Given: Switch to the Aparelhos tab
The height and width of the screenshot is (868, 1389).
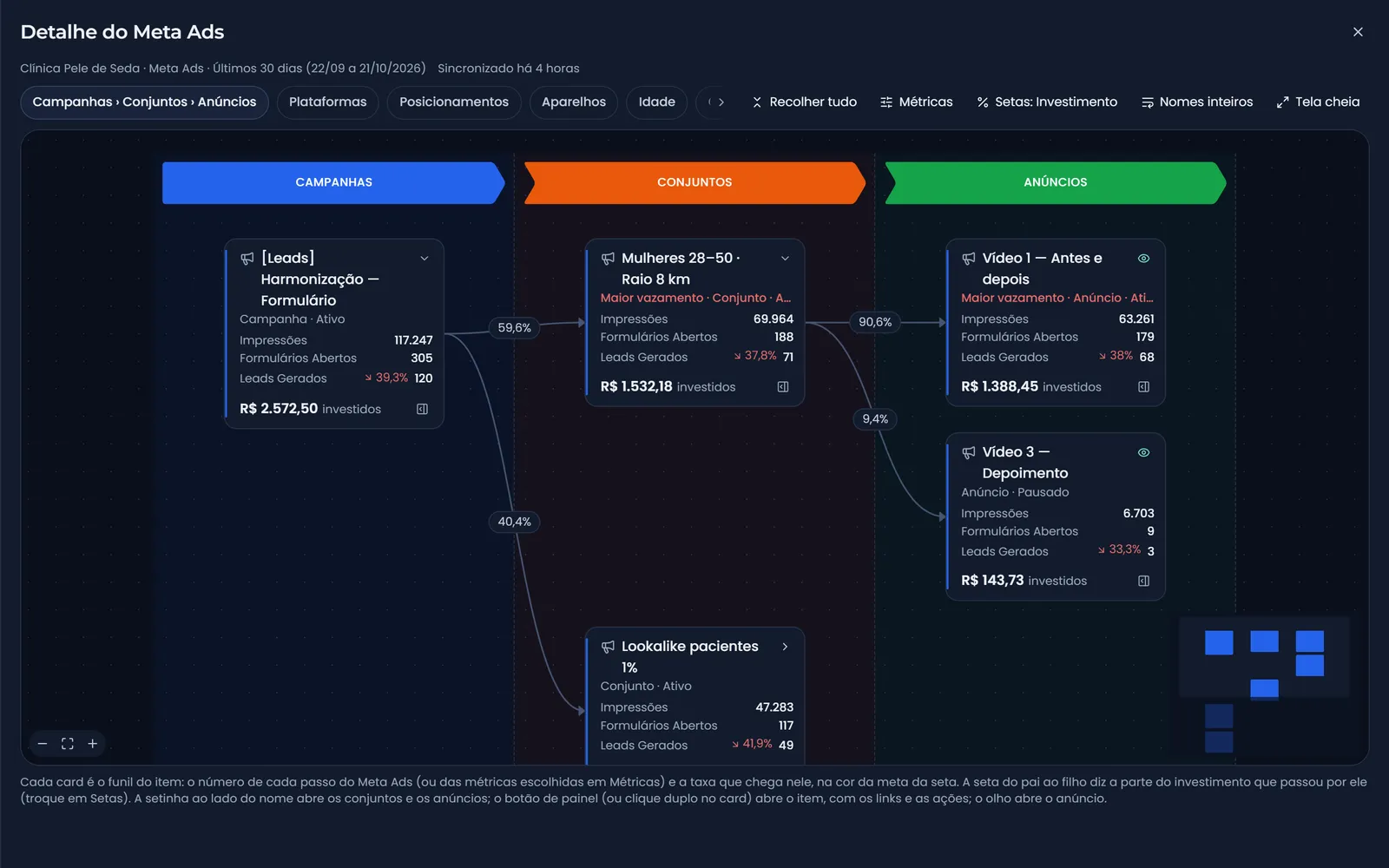Looking at the screenshot, I should click(574, 102).
